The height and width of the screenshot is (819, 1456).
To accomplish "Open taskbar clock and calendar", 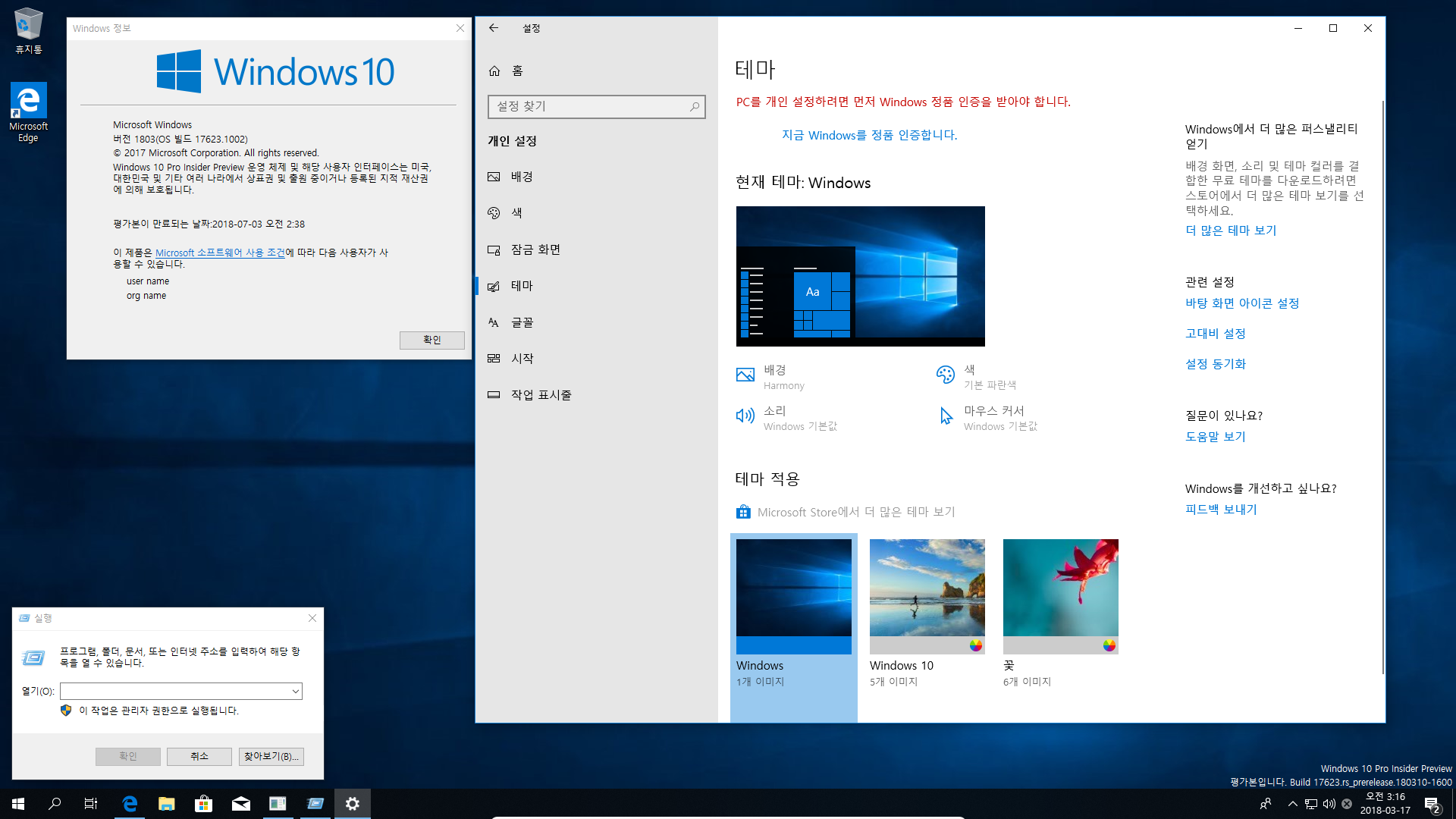I will [1385, 804].
